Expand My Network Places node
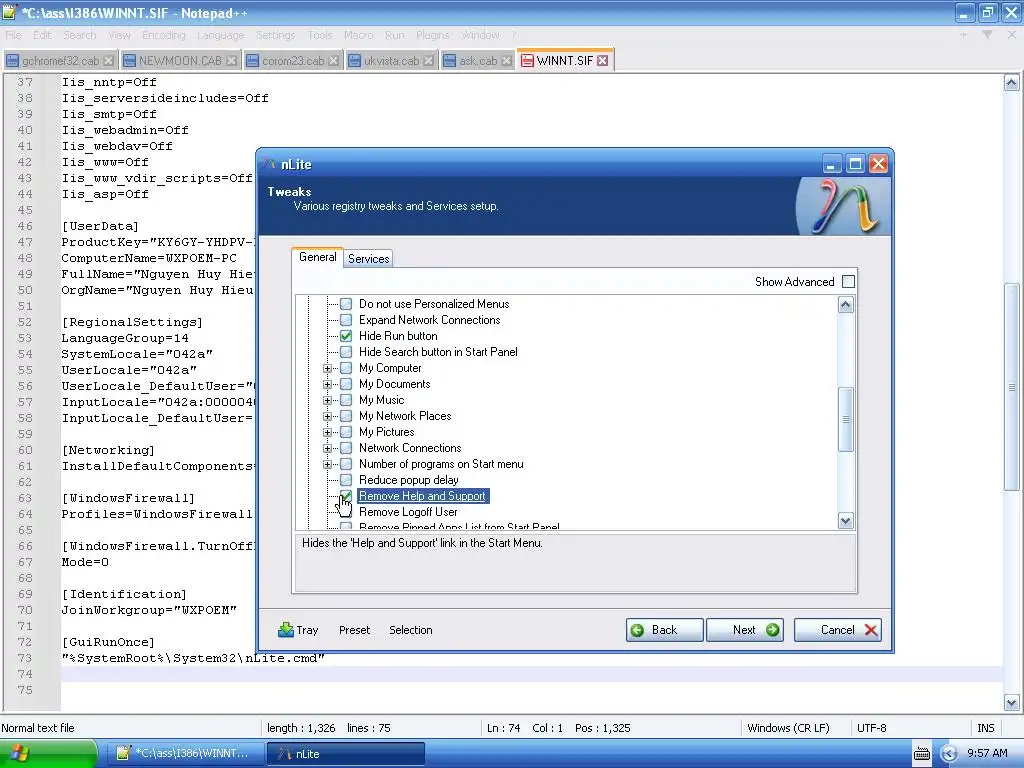This screenshot has height=768, width=1024. [328, 416]
